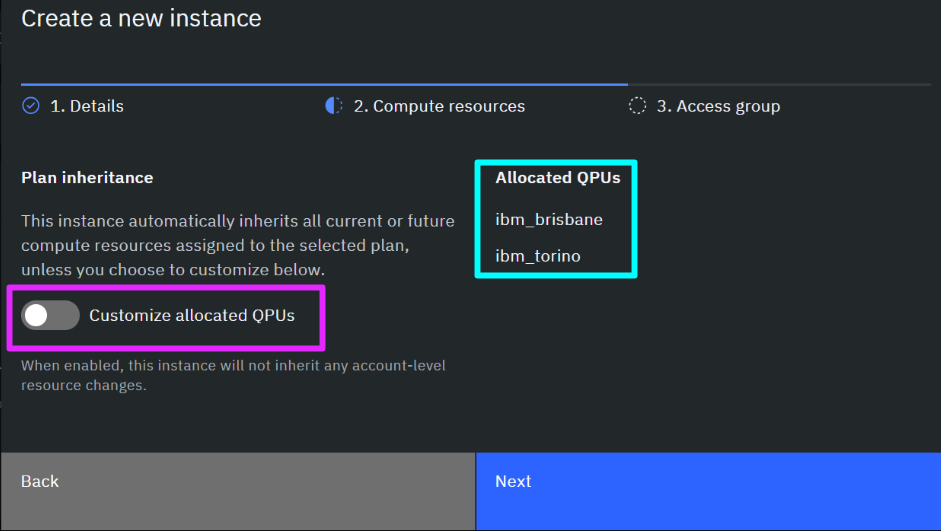
Task: Go to the 1. Details step
Action: (87, 106)
